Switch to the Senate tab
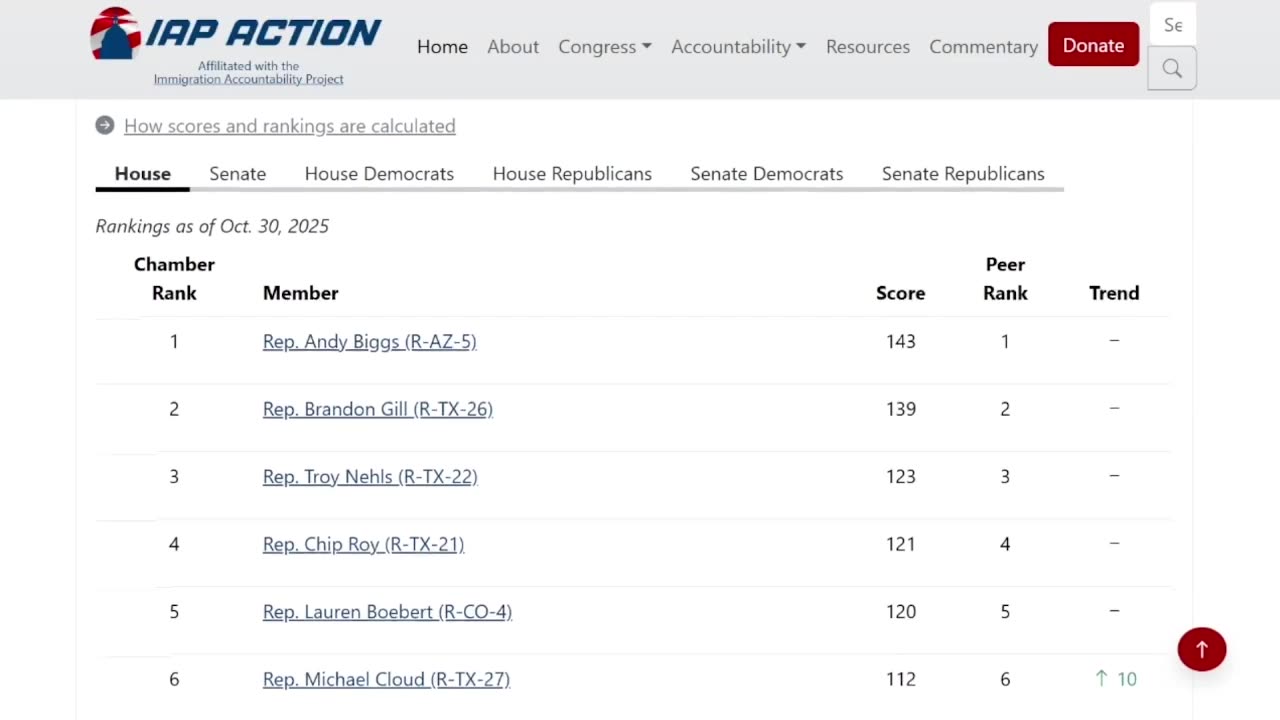Screen dimensions: 1280x720 click(237, 174)
